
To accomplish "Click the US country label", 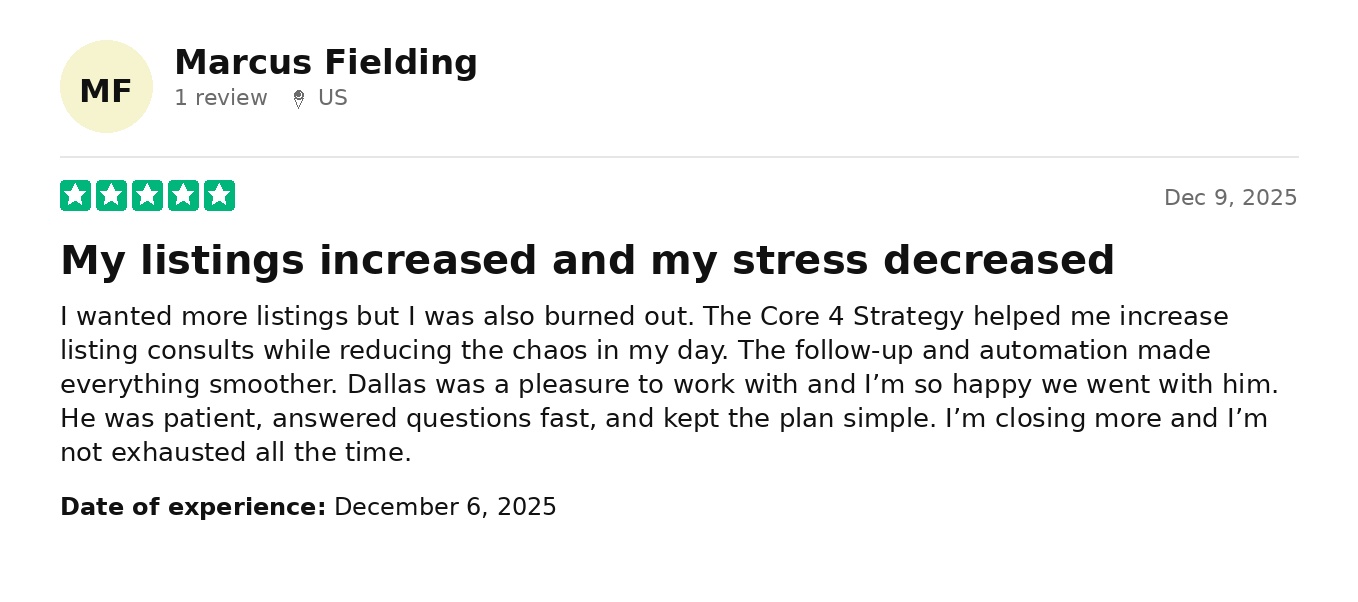I will coord(333,98).
